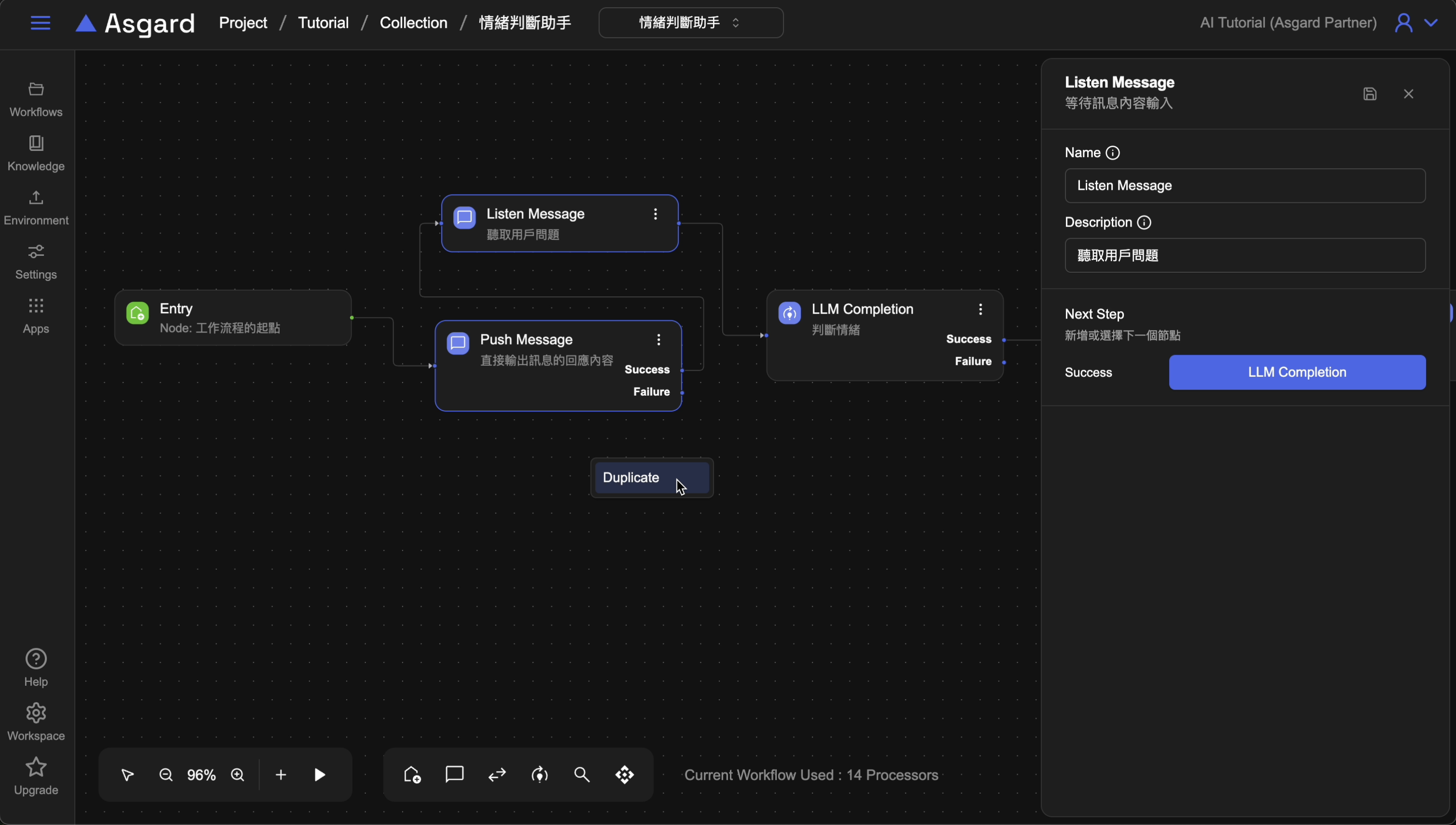Add an Entry node from the toolbar
This screenshot has width=1456, height=825.
pyautogui.click(x=412, y=774)
